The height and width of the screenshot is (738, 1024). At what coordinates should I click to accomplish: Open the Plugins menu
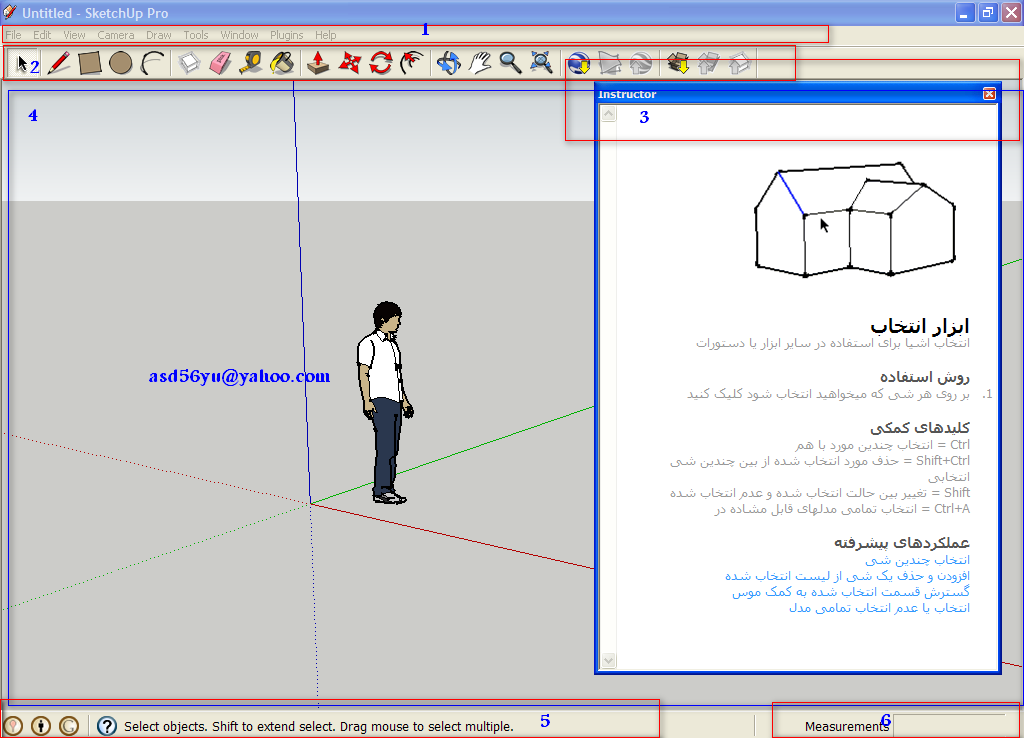coord(287,35)
